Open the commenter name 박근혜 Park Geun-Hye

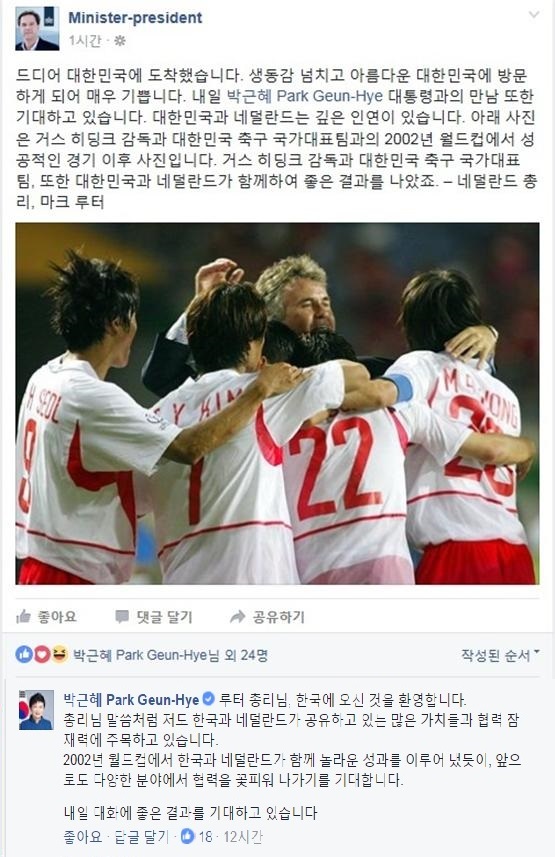pyautogui.click(x=131, y=700)
